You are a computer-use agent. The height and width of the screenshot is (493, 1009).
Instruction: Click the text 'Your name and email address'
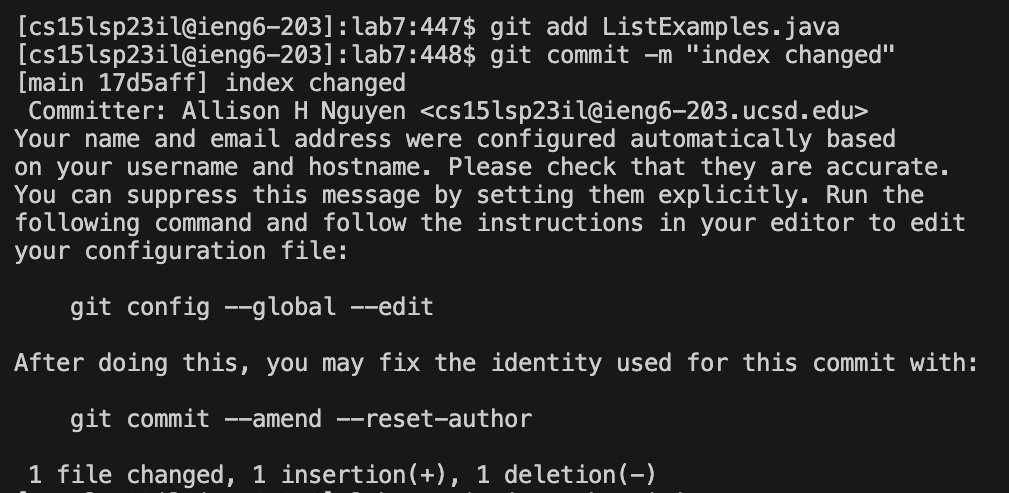pyautogui.click(x=203, y=139)
